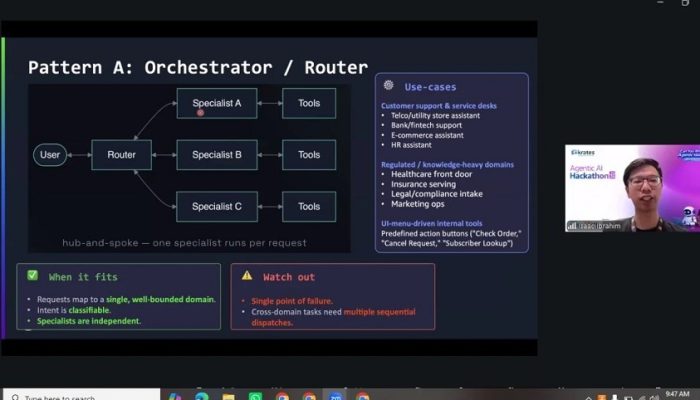The height and width of the screenshot is (400, 700).
Task: Open File Explorer from the taskbar
Action: (229, 396)
